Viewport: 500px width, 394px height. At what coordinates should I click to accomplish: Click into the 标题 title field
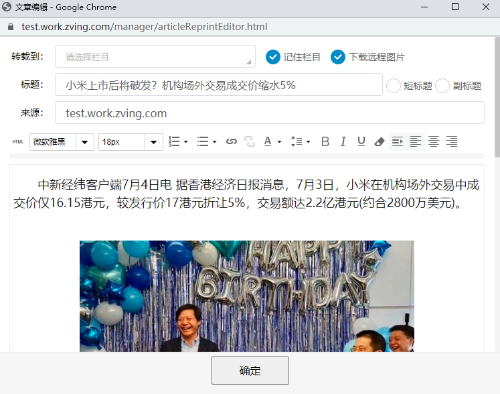click(x=219, y=85)
